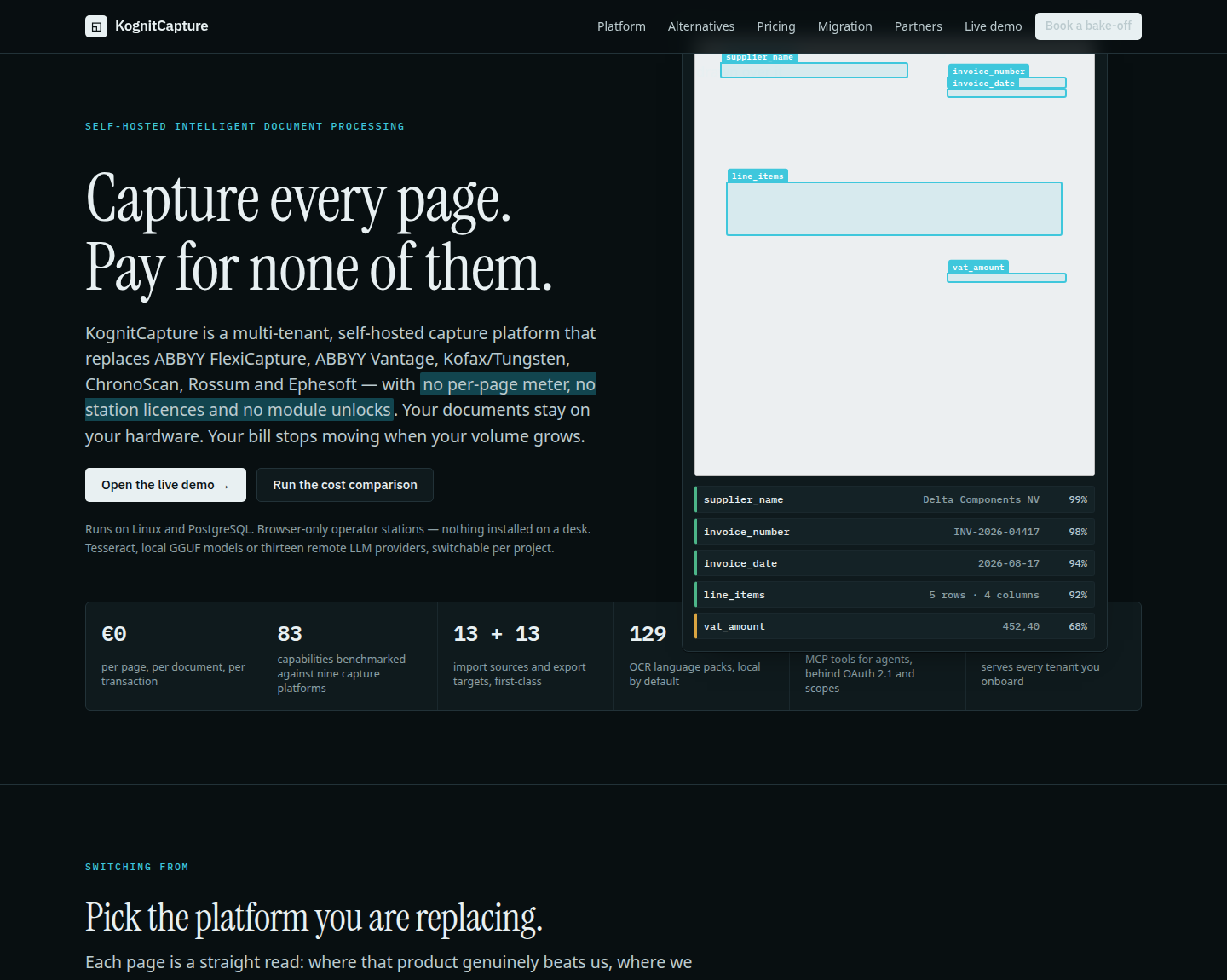Viewport: 1227px width, 980px height.
Task: Click the invoice_number tag on document preview
Action: pos(988,71)
